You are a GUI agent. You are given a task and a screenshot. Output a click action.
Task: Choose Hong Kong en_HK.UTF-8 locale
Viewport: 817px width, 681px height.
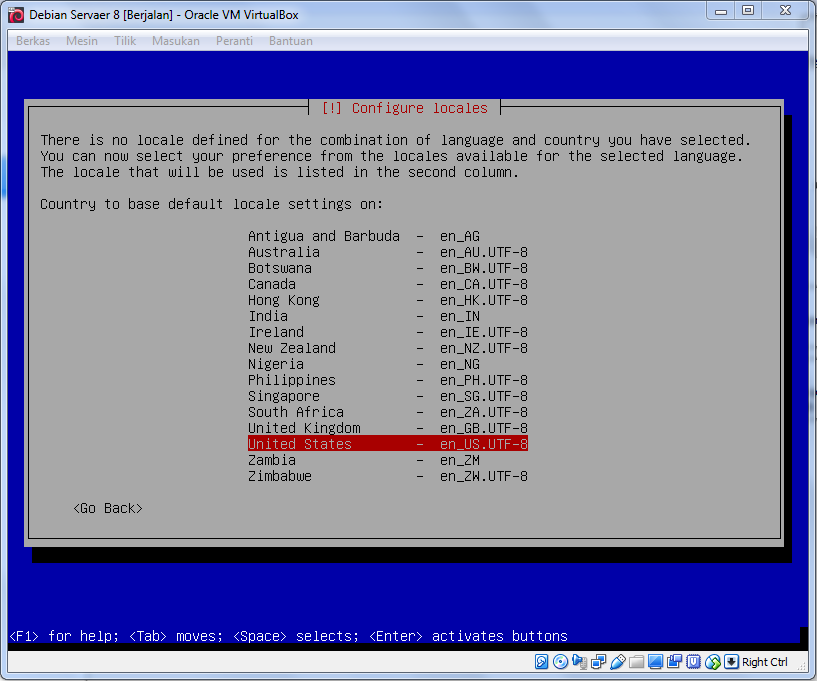tap(388, 300)
